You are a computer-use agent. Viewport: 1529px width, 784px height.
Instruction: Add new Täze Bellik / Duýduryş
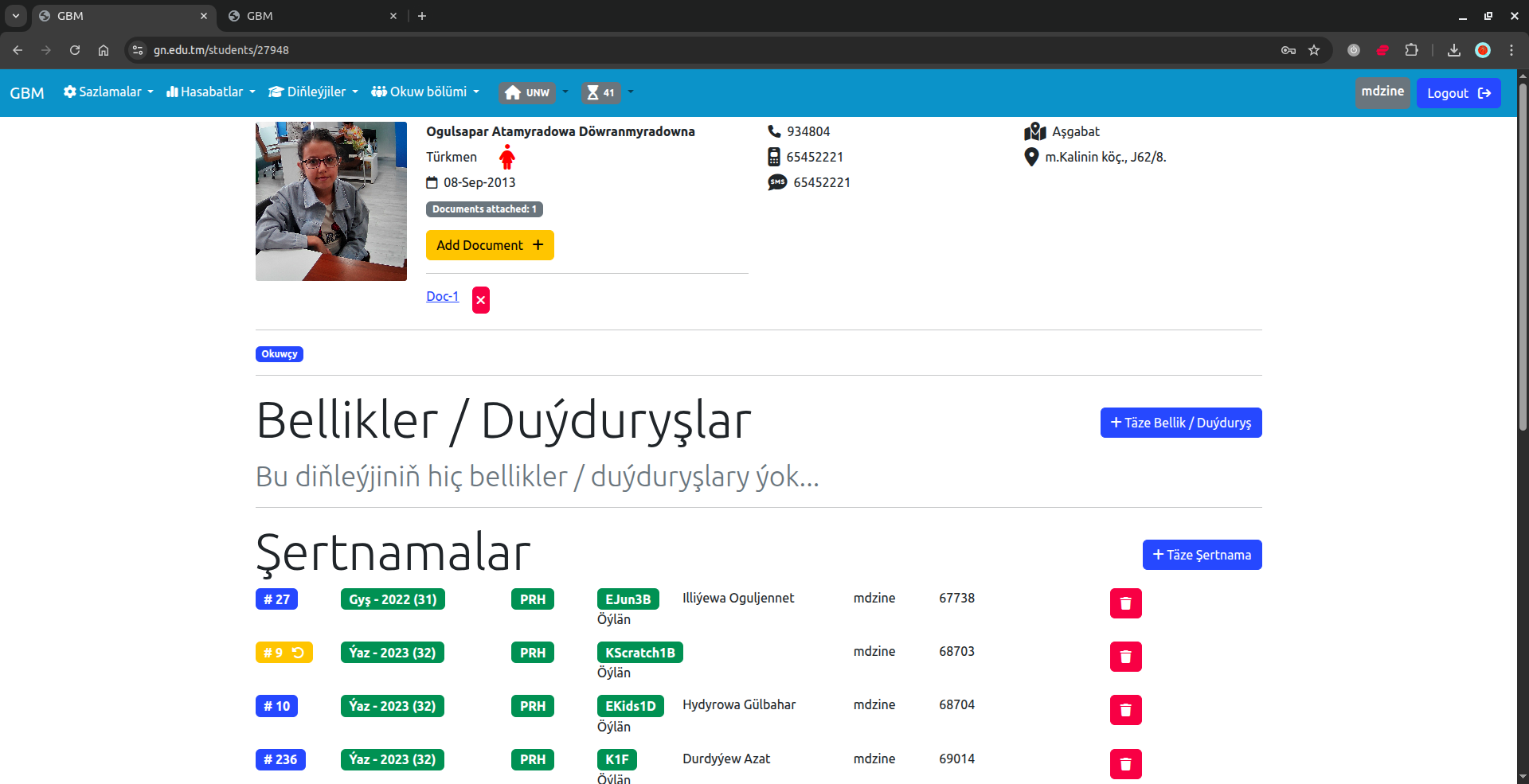click(1180, 423)
